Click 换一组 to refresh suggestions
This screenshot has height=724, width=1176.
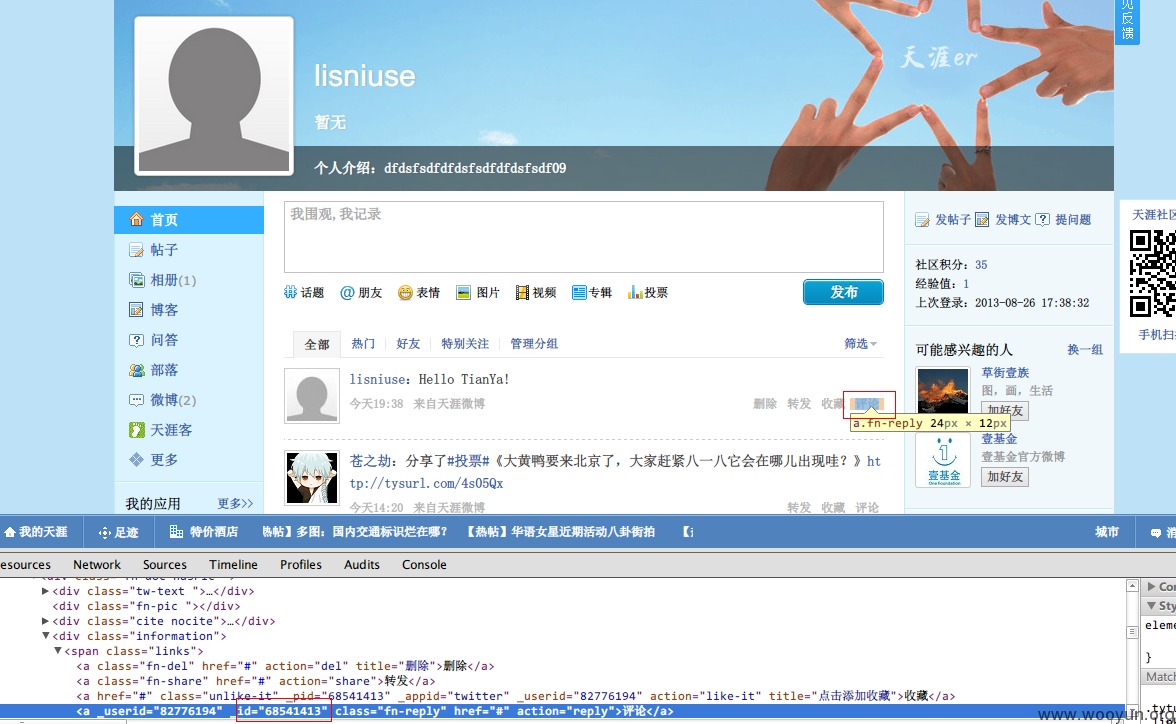[1084, 350]
